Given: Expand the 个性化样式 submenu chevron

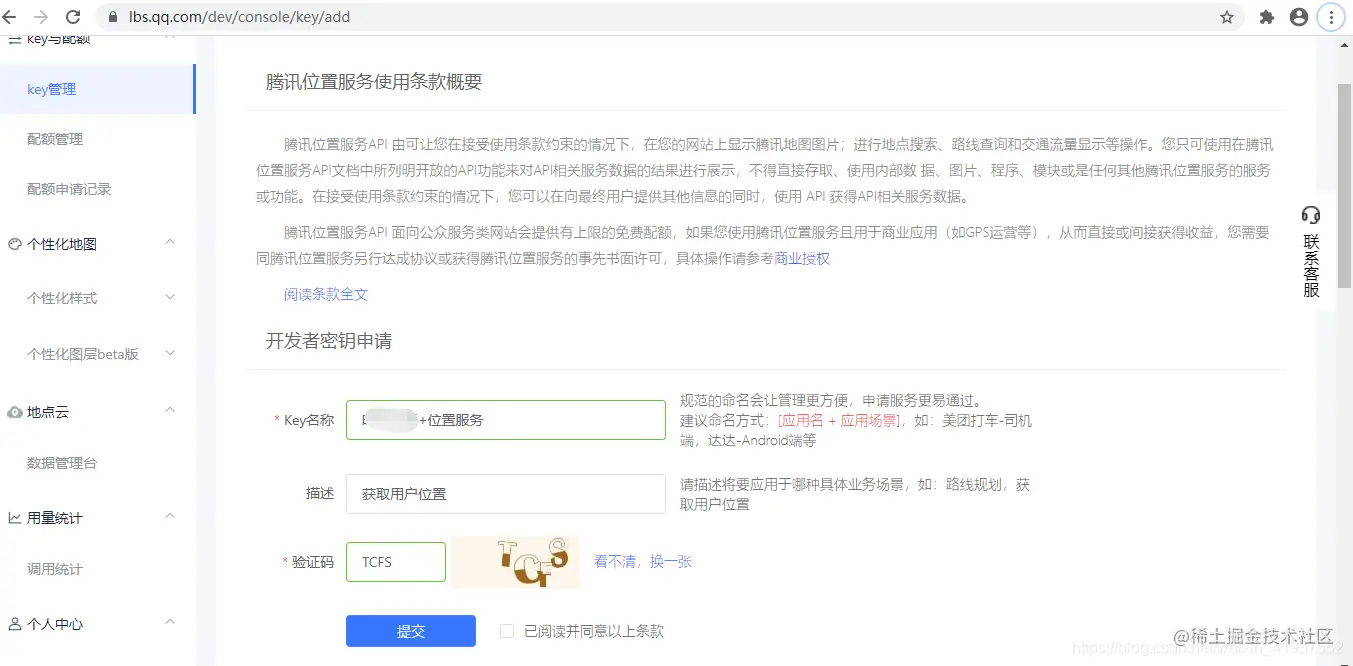Looking at the screenshot, I should [170, 298].
